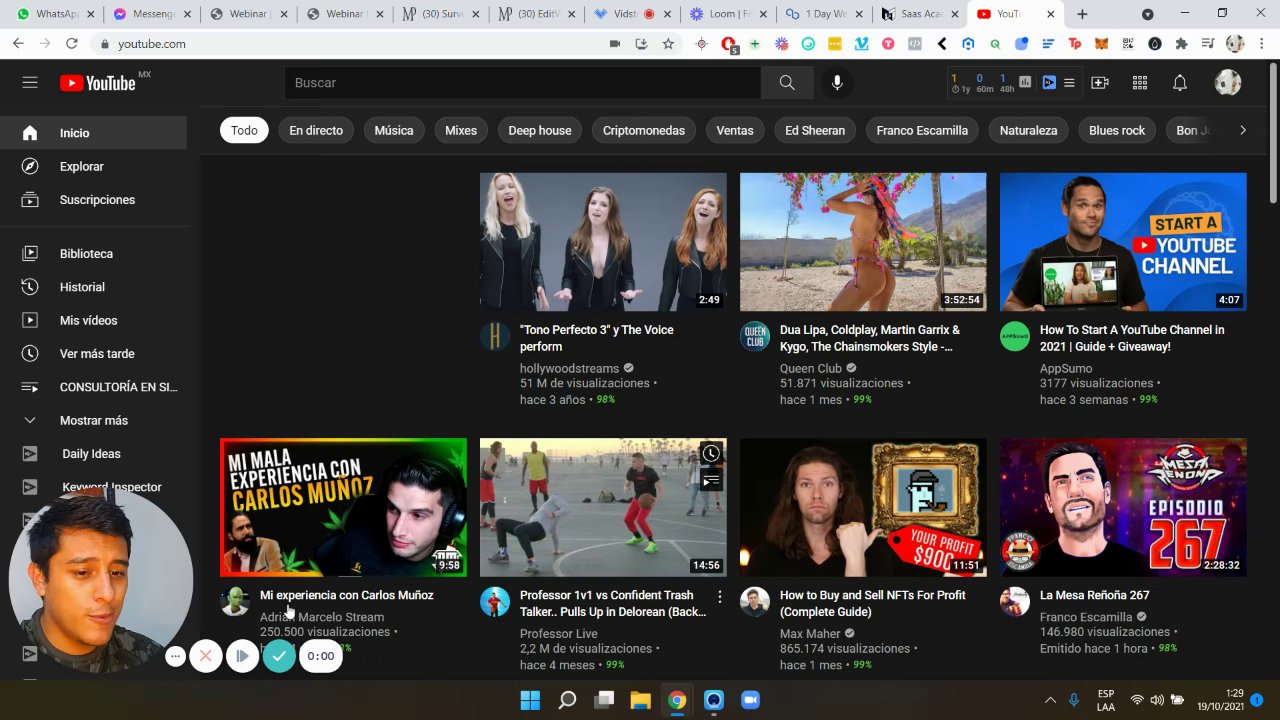The height and width of the screenshot is (720, 1280).
Task: Select the Ed Sheeran filter chip
Action: pyautogui.click(x=815, y=131)
